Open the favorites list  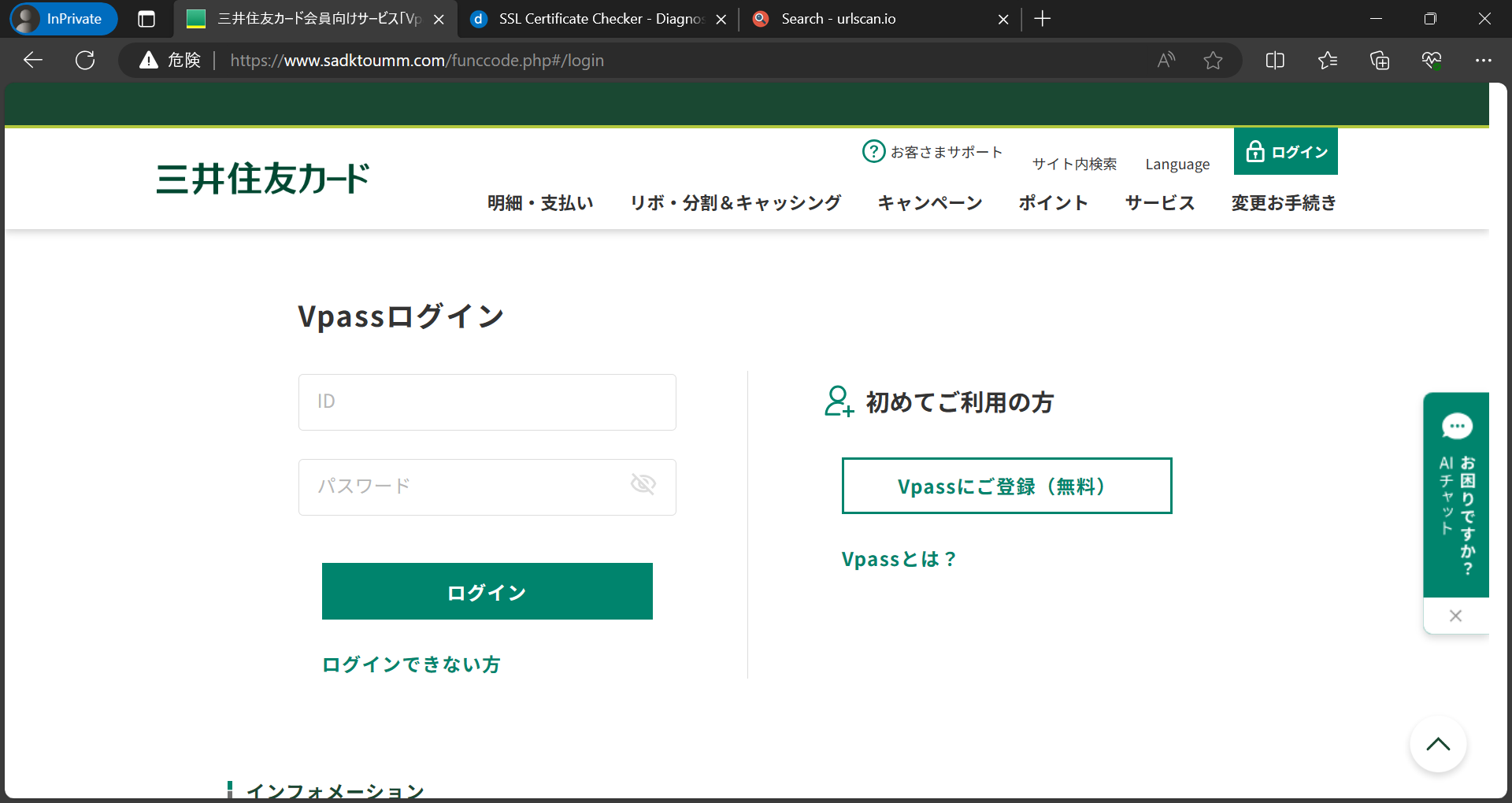pos(1327,60)
